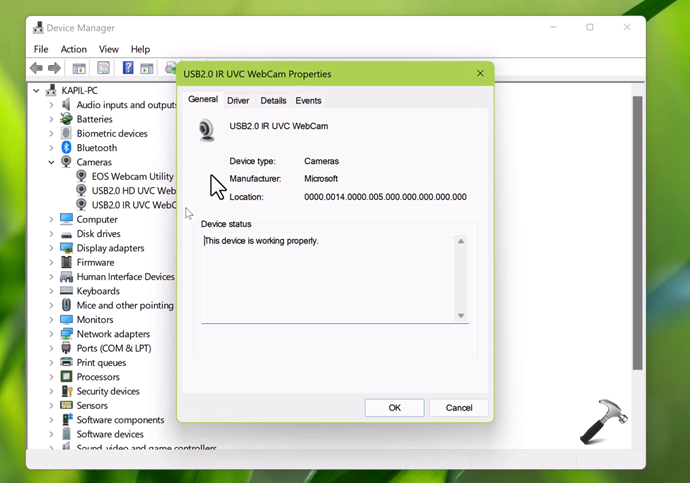
Task: Switch to the Driver tab
Action: [x=238, y=101]
